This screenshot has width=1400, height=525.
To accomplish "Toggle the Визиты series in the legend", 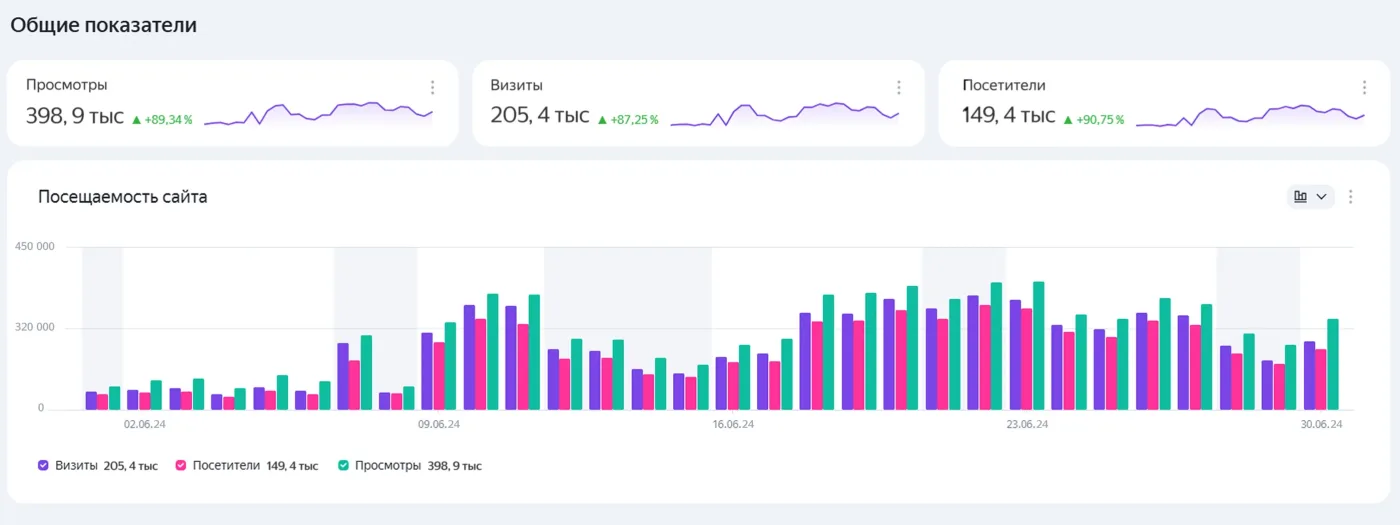I will coord(98,465).
